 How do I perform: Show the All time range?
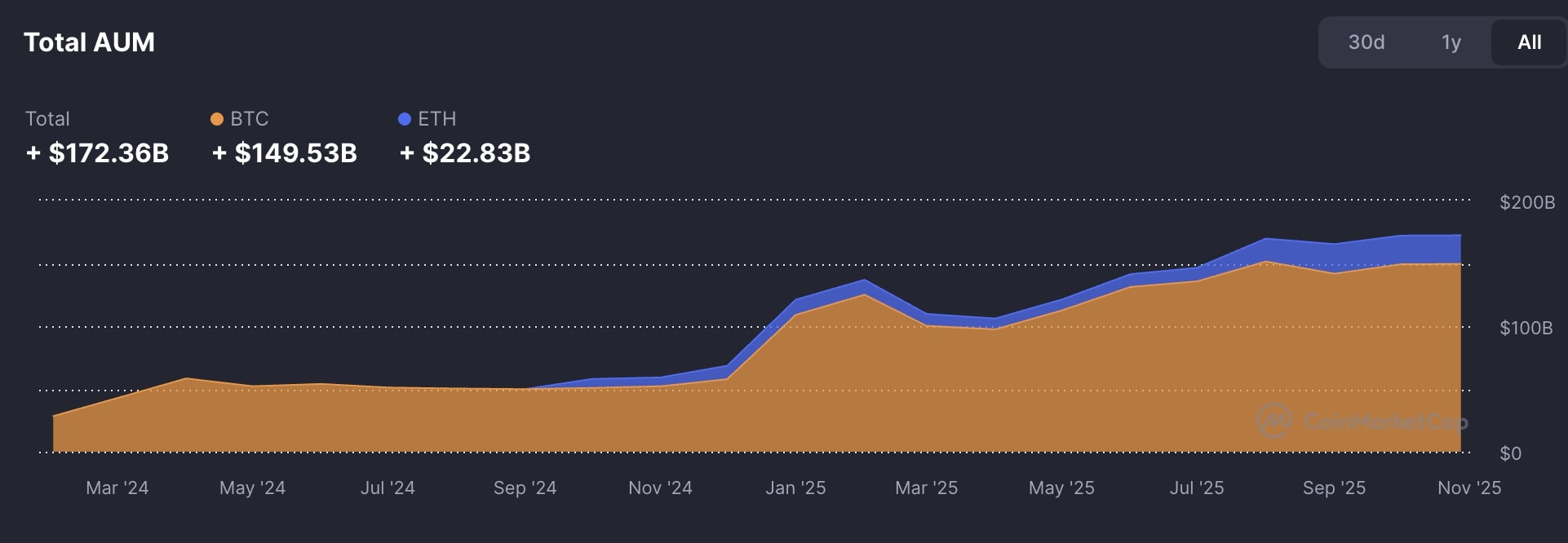point(1529,42)
